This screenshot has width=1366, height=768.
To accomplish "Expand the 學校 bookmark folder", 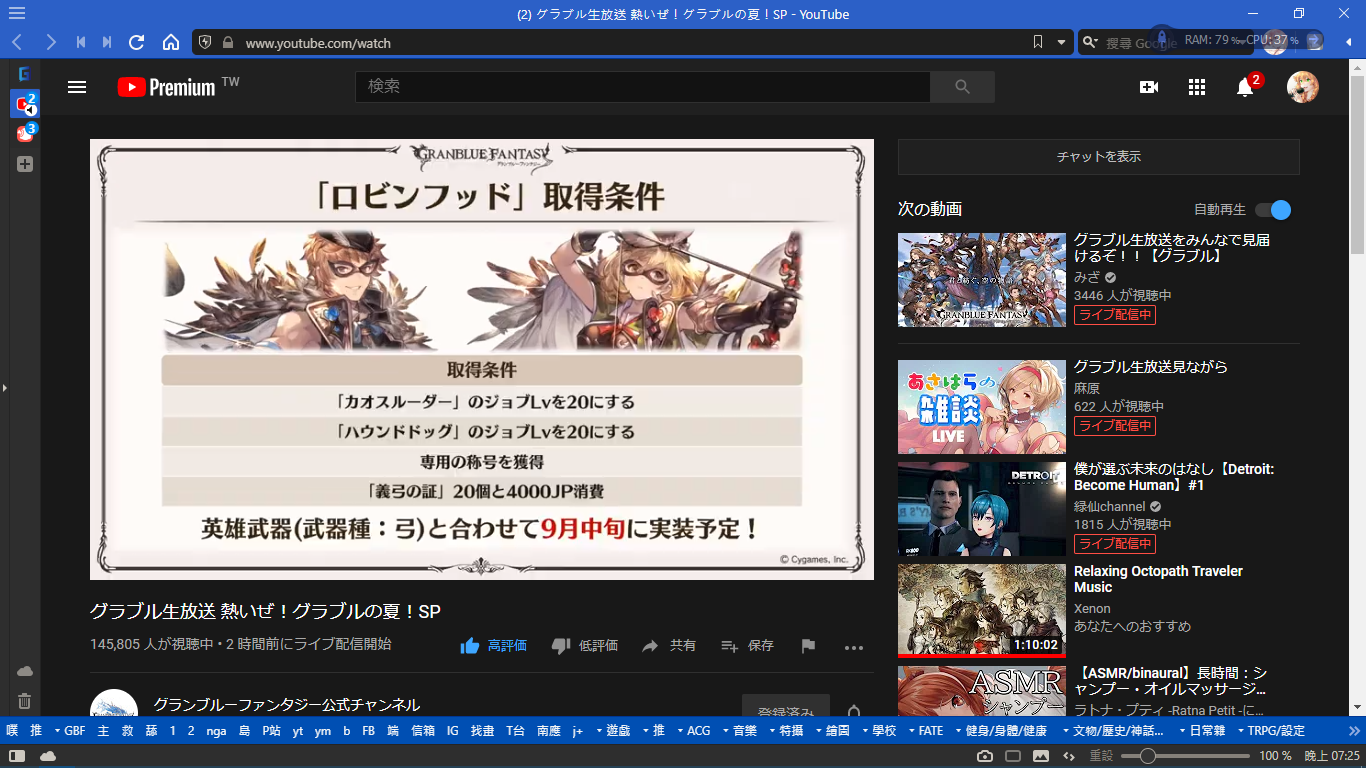I will [x=879, y=731].
